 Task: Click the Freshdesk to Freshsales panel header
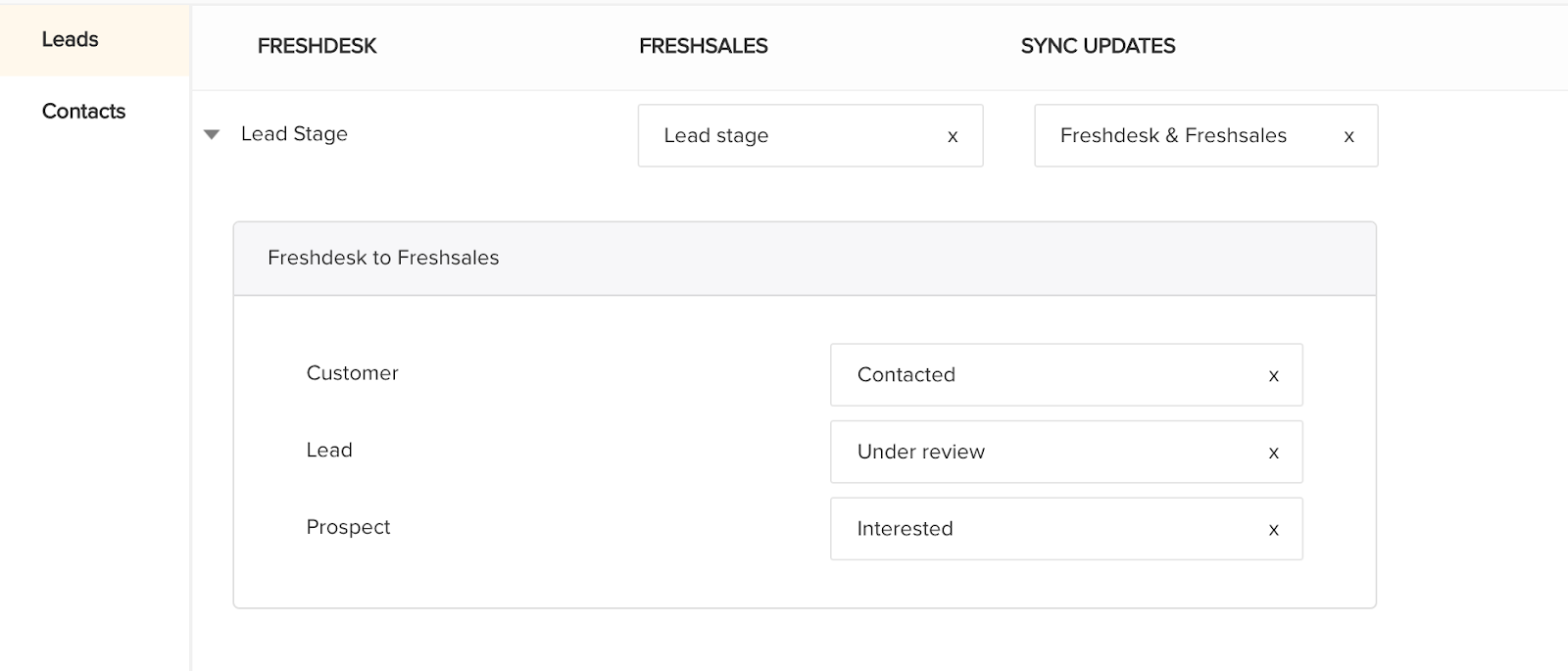coord(383,258)
